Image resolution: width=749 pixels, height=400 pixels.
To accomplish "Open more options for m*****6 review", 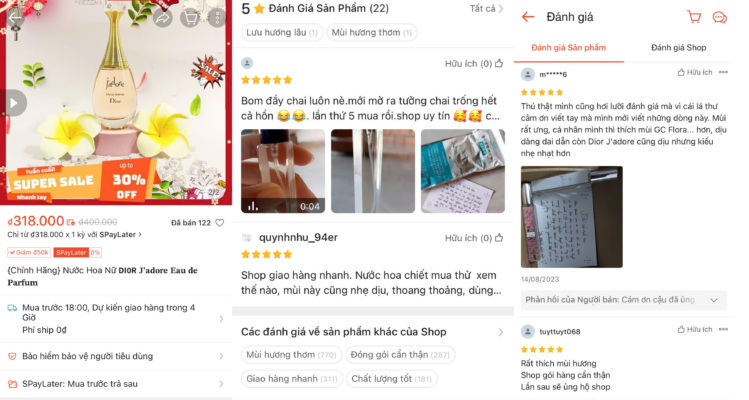I will coord(723,73).
